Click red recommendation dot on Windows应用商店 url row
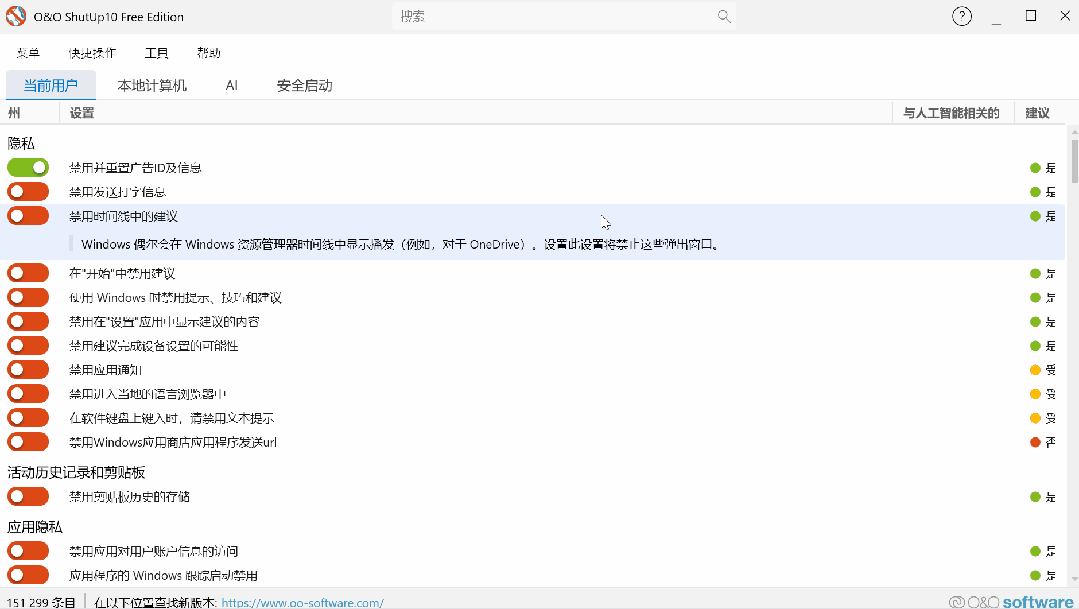The width and height of the screenshot is (1079, 609). point(1035,442)
